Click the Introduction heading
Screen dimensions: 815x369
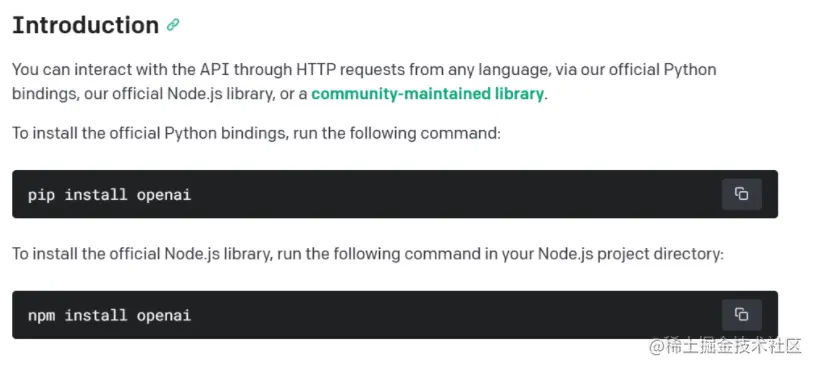(85, 25)
